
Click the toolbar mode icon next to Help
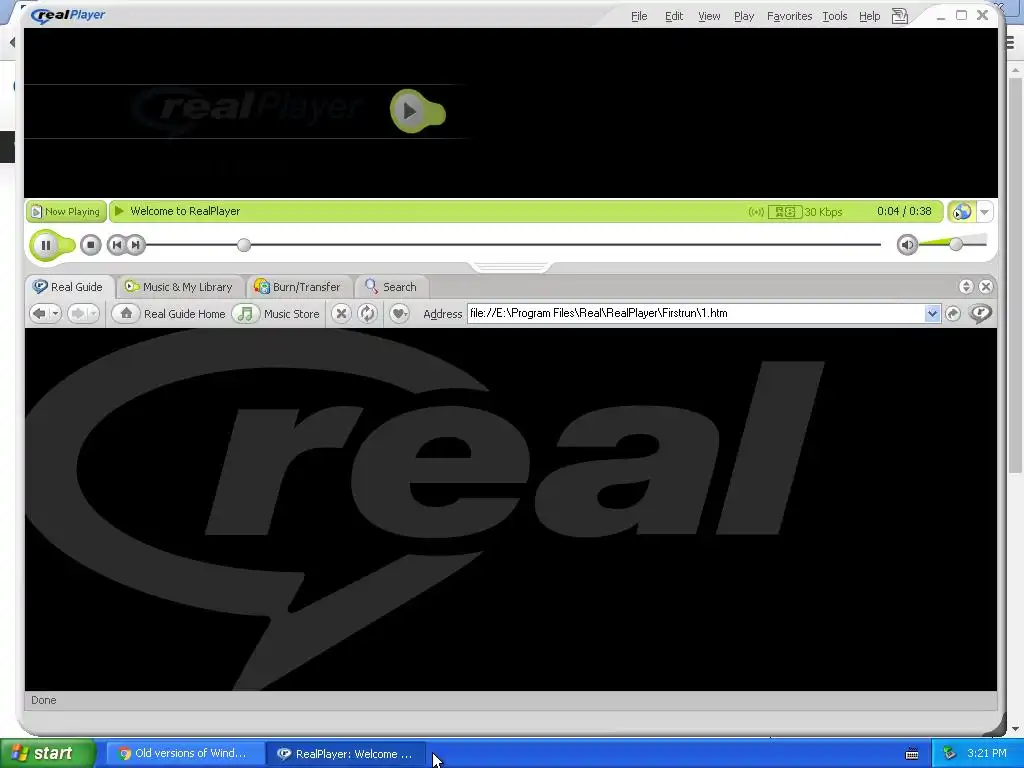click(900, 16)
